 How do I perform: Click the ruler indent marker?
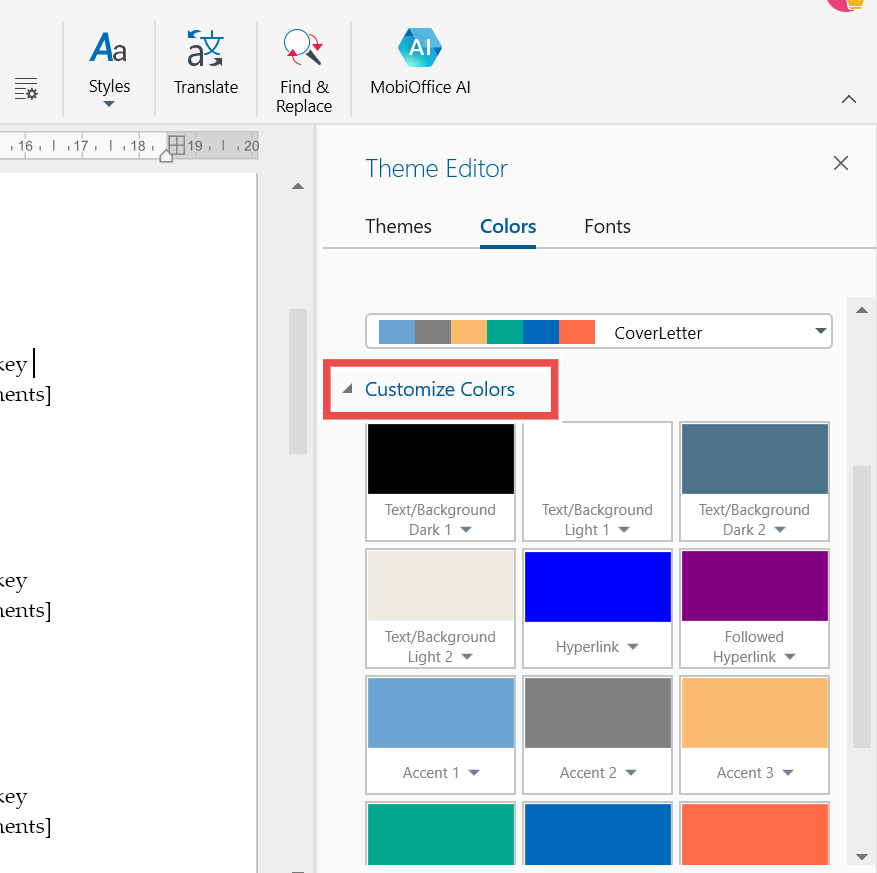166,157
